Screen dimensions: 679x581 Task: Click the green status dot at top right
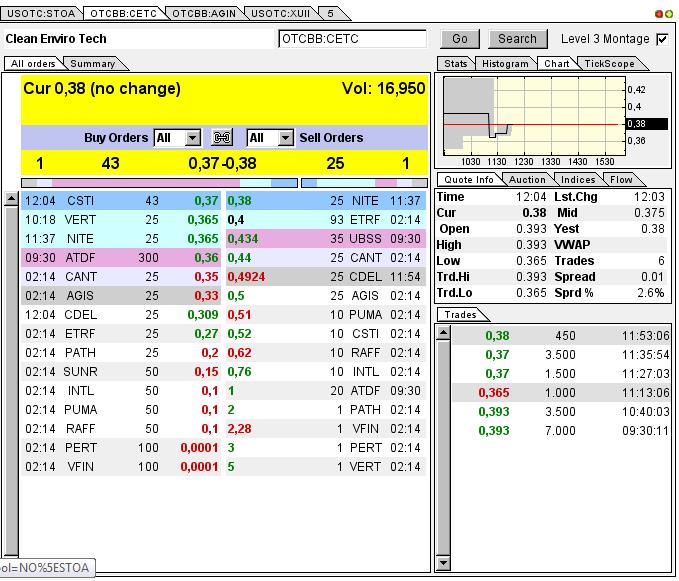coord(668,14)
